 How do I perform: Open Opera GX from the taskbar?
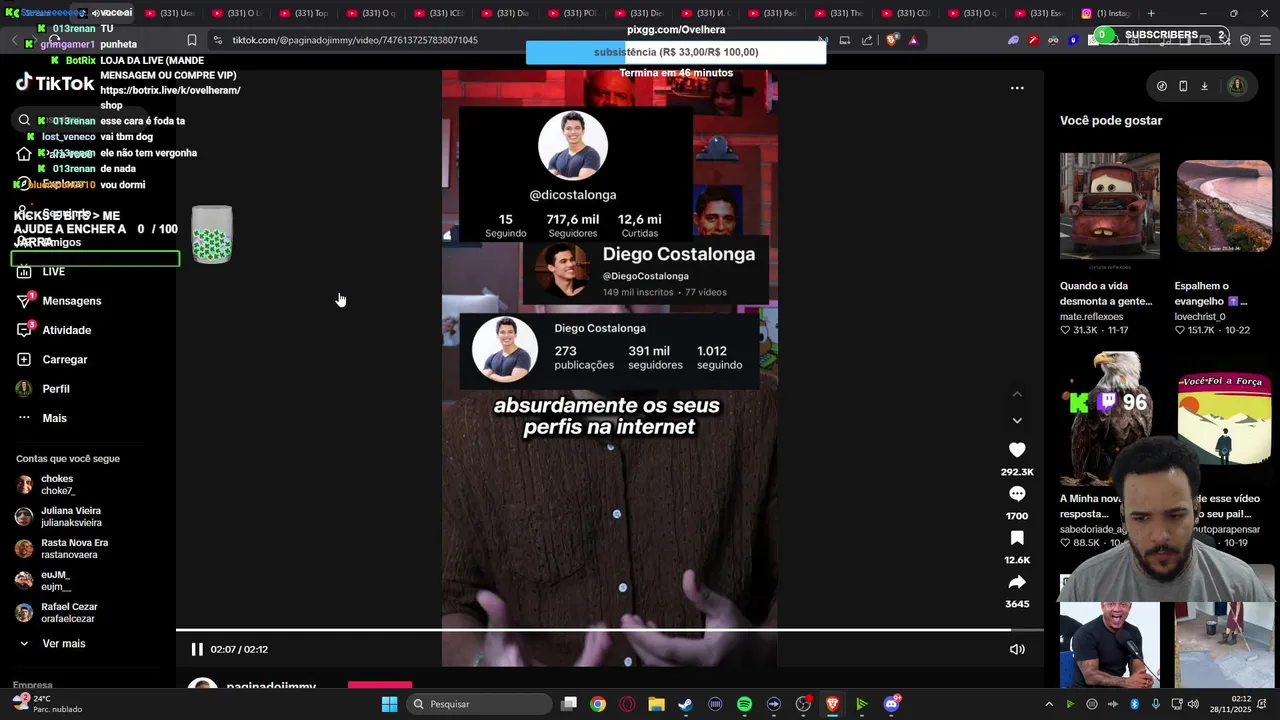click(627, 704)
